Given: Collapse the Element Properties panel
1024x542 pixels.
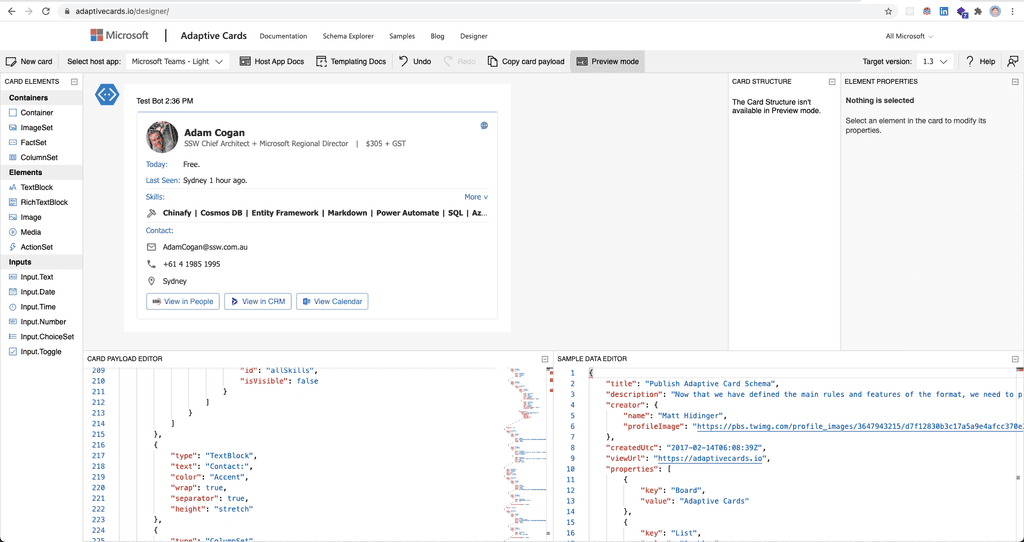Looking at the screenshot, I should coord(1014,81).
